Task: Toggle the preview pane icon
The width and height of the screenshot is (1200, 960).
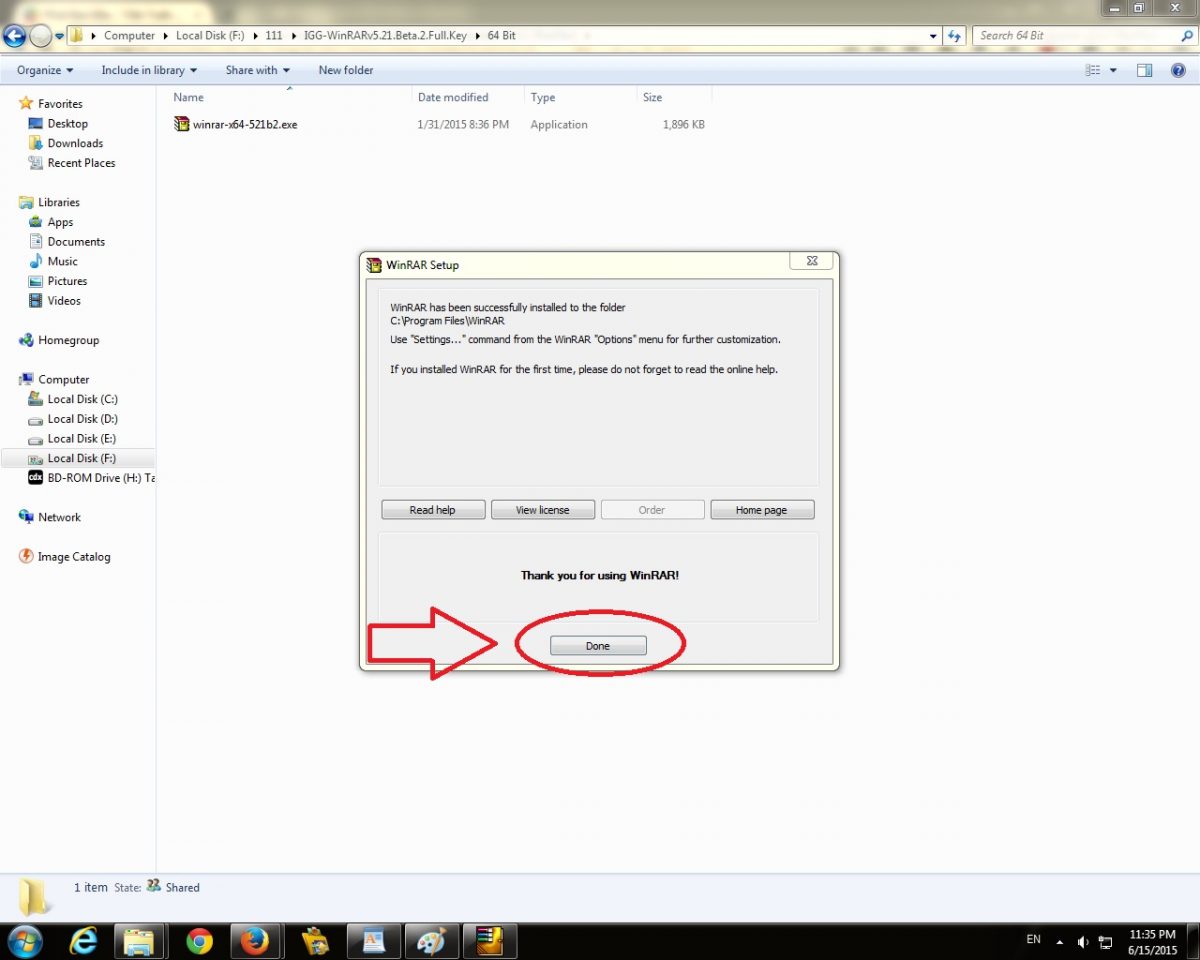Action: 1145,70
